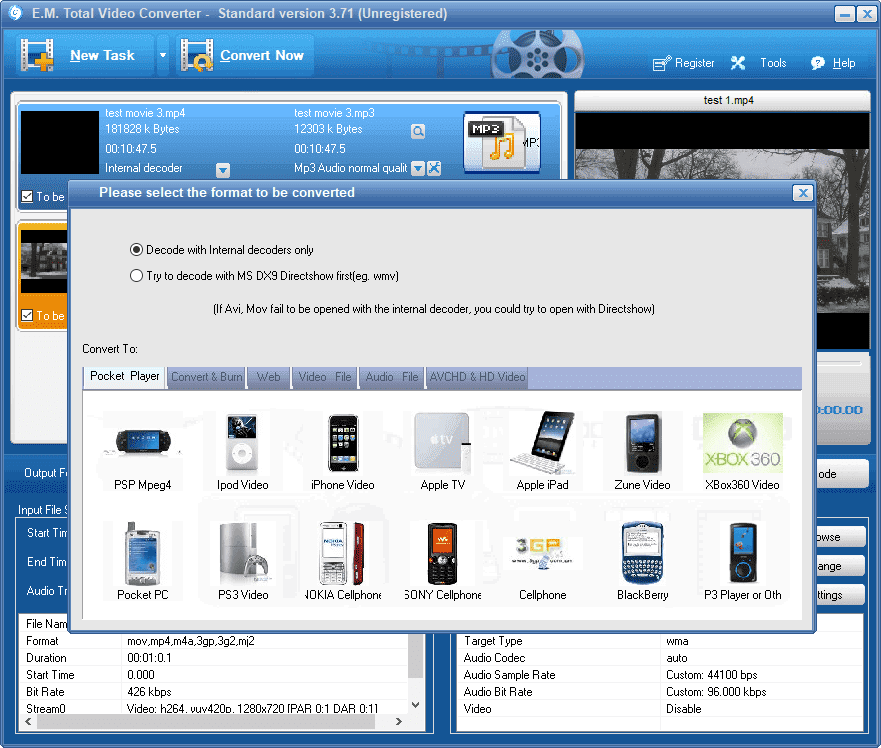Open Register from the top toolbar
Viewport: 881px width, 748px height.
pos(684,63)
